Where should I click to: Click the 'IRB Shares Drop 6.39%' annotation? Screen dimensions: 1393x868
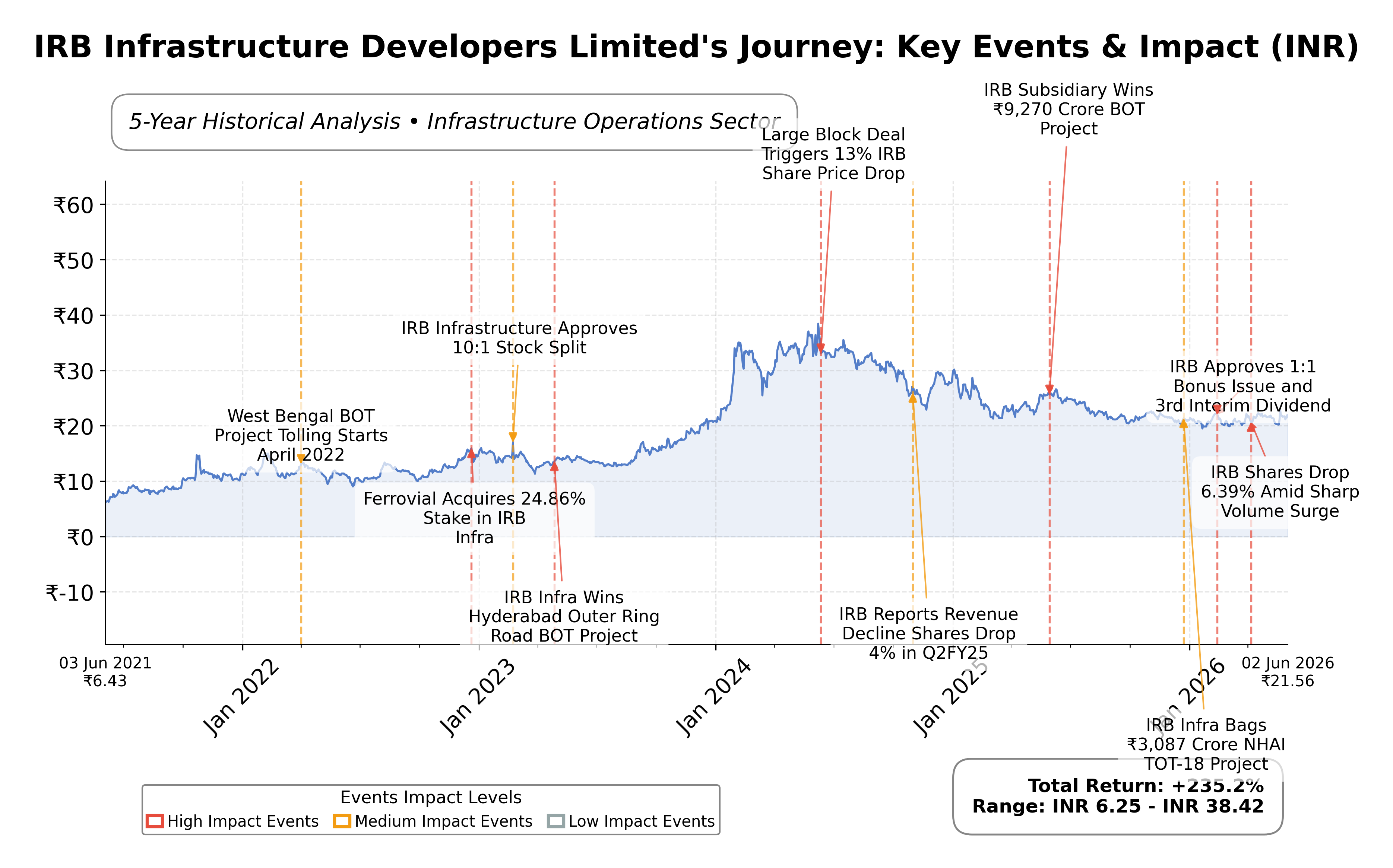click(x=1280, y=492)
